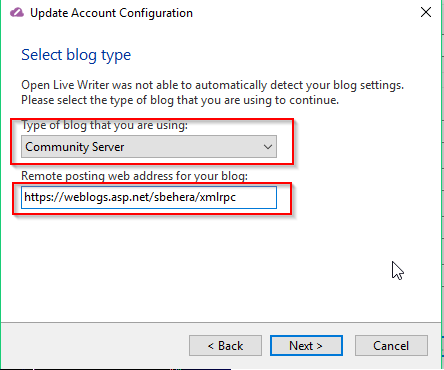
Task: Click the gray footer strip beside Back button
Action: click(95, 345)
